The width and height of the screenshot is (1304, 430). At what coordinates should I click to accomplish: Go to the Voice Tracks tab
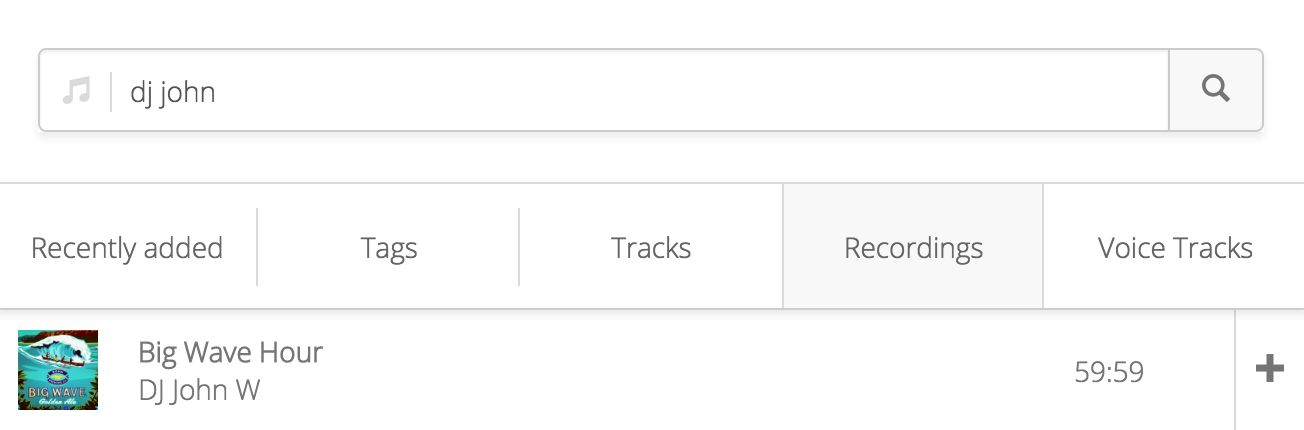1175,247
